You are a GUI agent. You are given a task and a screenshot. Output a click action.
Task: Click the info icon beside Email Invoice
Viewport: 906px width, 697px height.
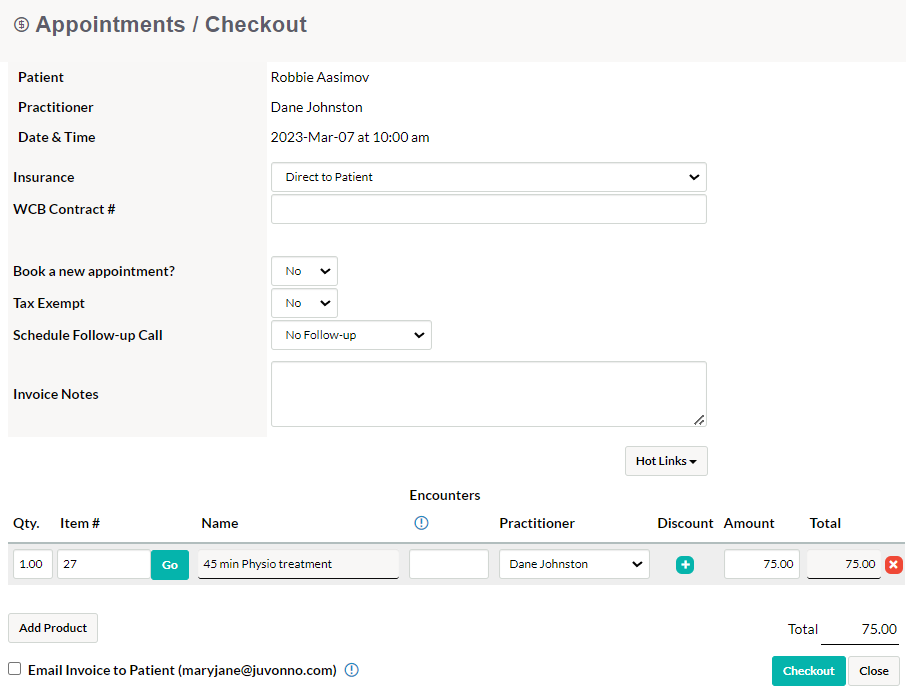coord(351,670)
